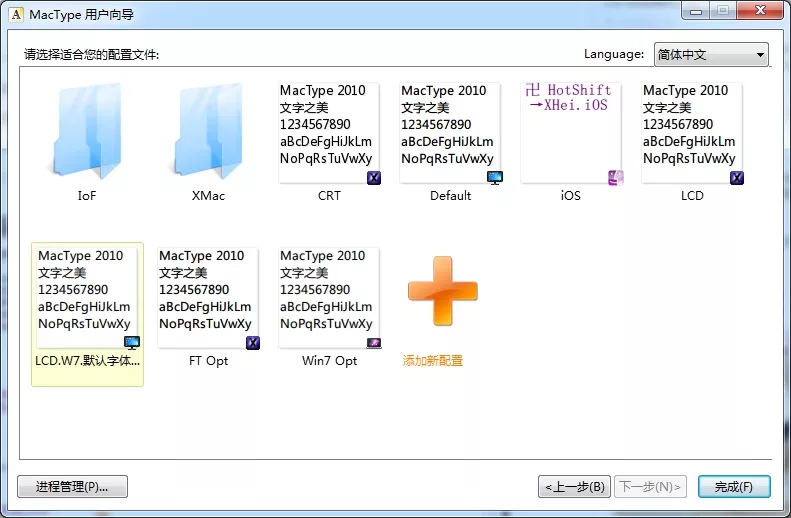The width and height of the screenshot is (791, 518).
Task: Click the X badge on LCD profile
Action: point(737,178)
